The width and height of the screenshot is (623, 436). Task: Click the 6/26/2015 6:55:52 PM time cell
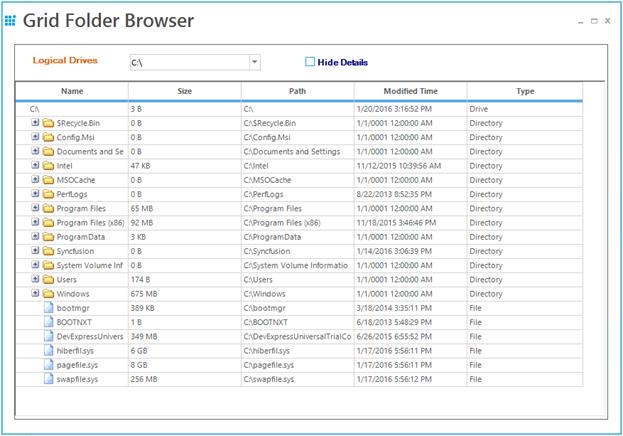[410, 337]
